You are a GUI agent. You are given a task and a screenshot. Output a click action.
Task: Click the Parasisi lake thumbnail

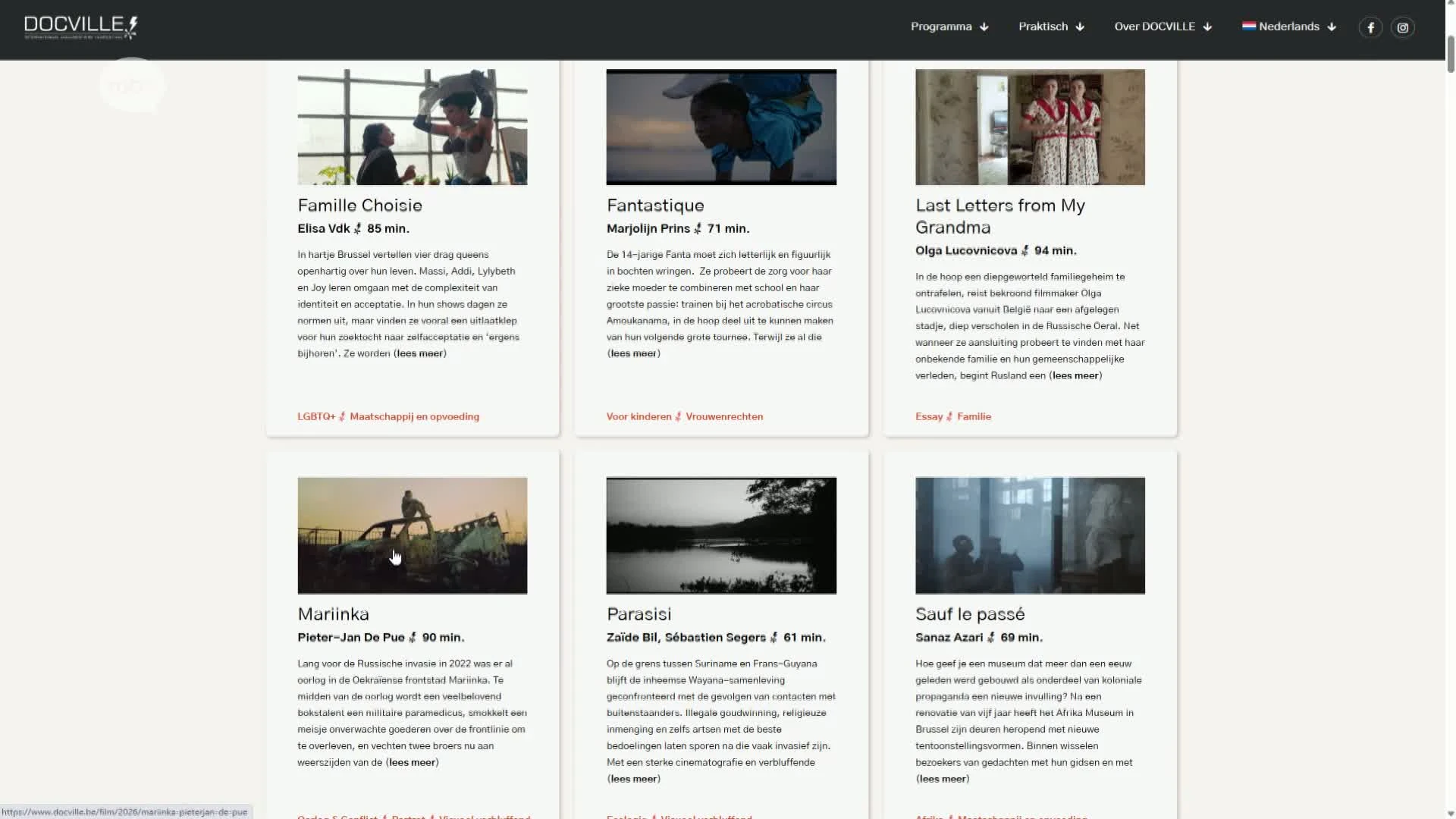[720, 535]
